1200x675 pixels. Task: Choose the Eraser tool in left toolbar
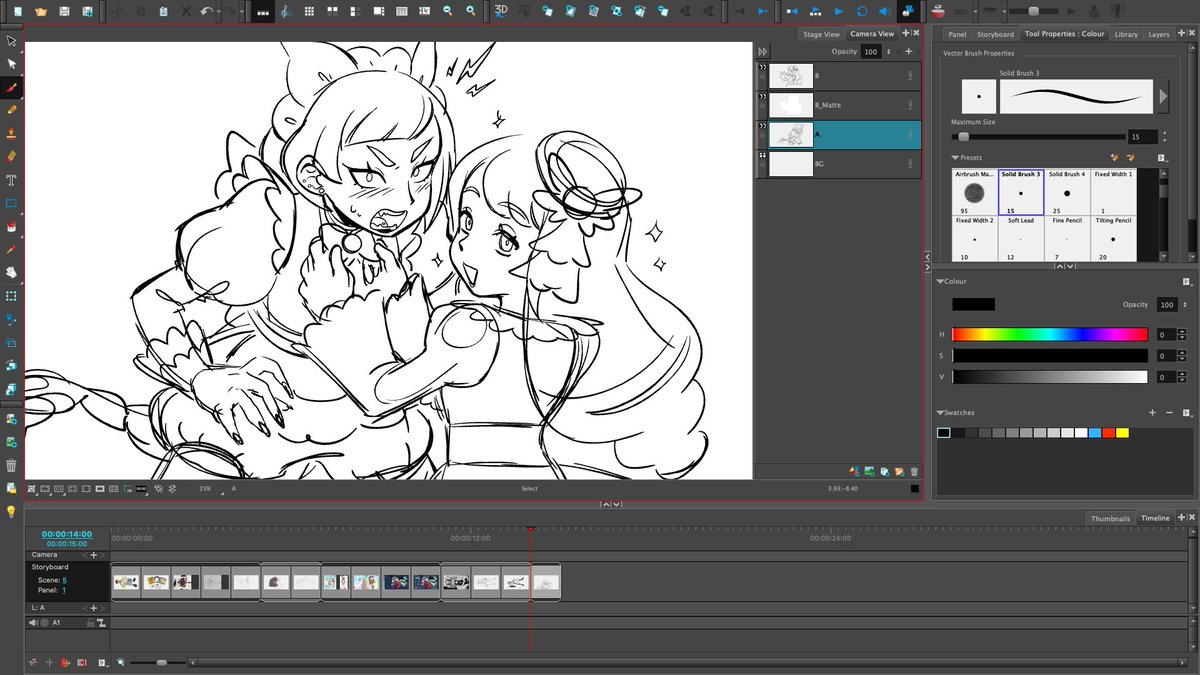pyautogui.click(x=11, y=157)
